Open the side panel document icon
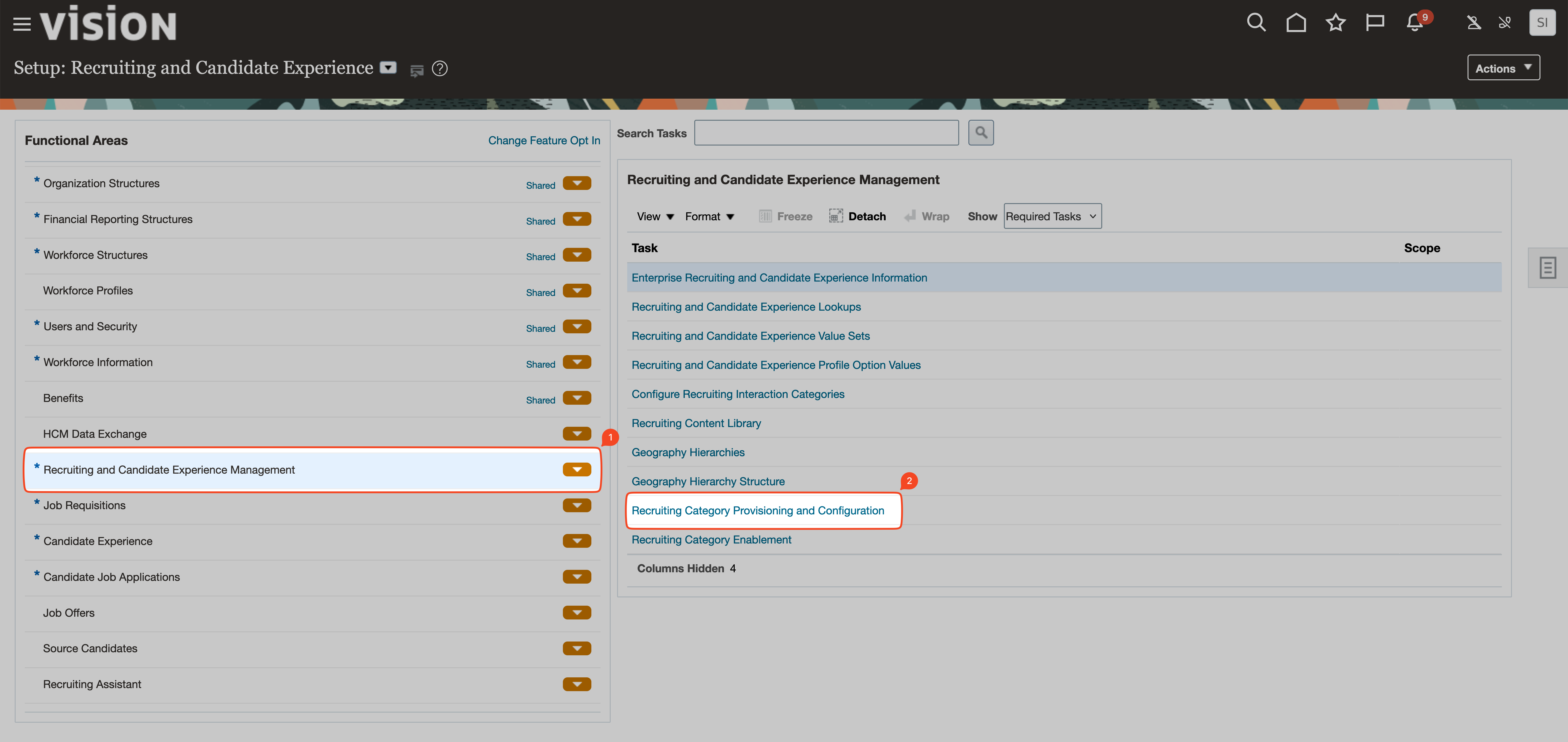Screen dimensions: 1568x742 click(x=1547, y=268)
